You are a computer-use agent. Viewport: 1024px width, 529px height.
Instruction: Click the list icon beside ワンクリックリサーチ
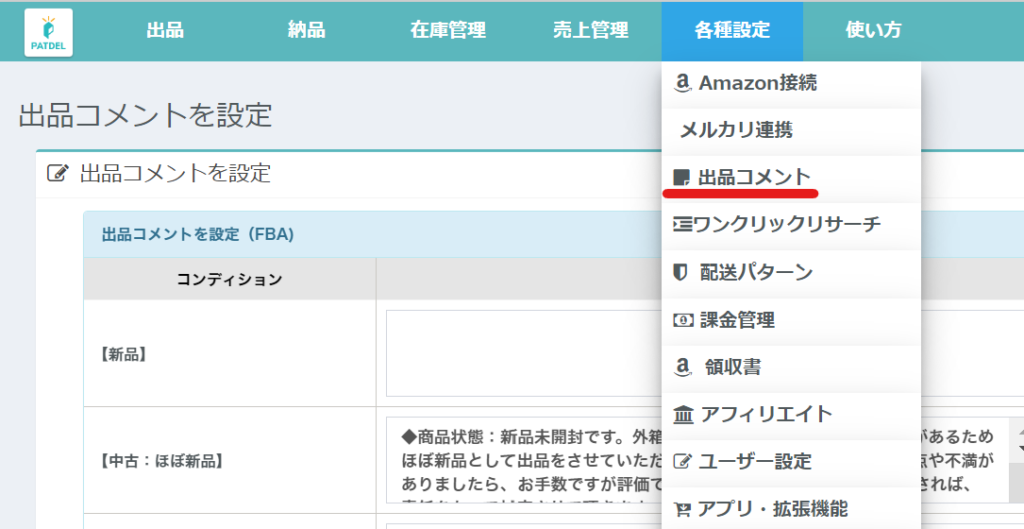point(683,224)
